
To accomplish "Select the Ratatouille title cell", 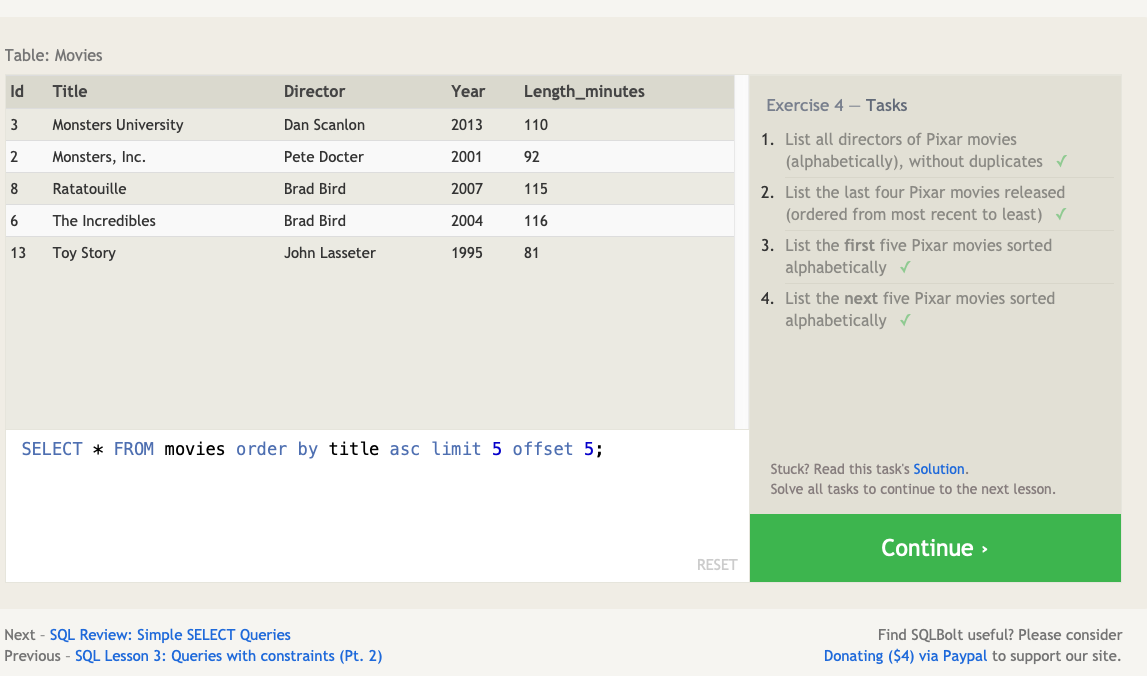I will click(89, 189).
